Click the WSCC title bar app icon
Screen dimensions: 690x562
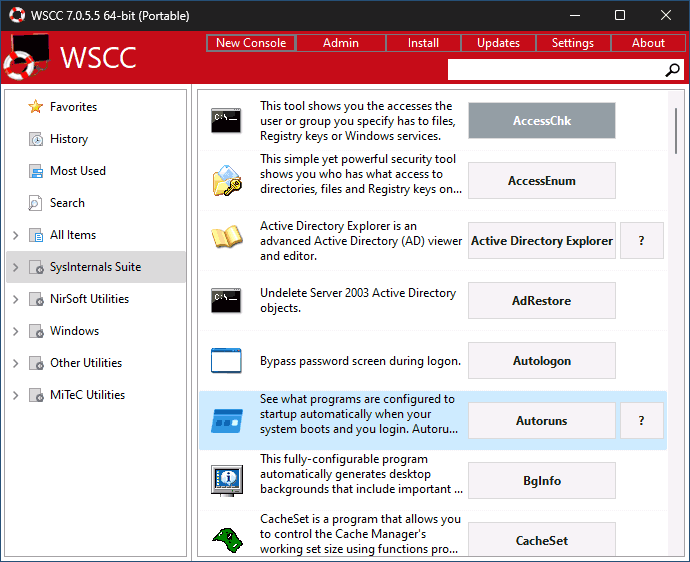point(17,15)
